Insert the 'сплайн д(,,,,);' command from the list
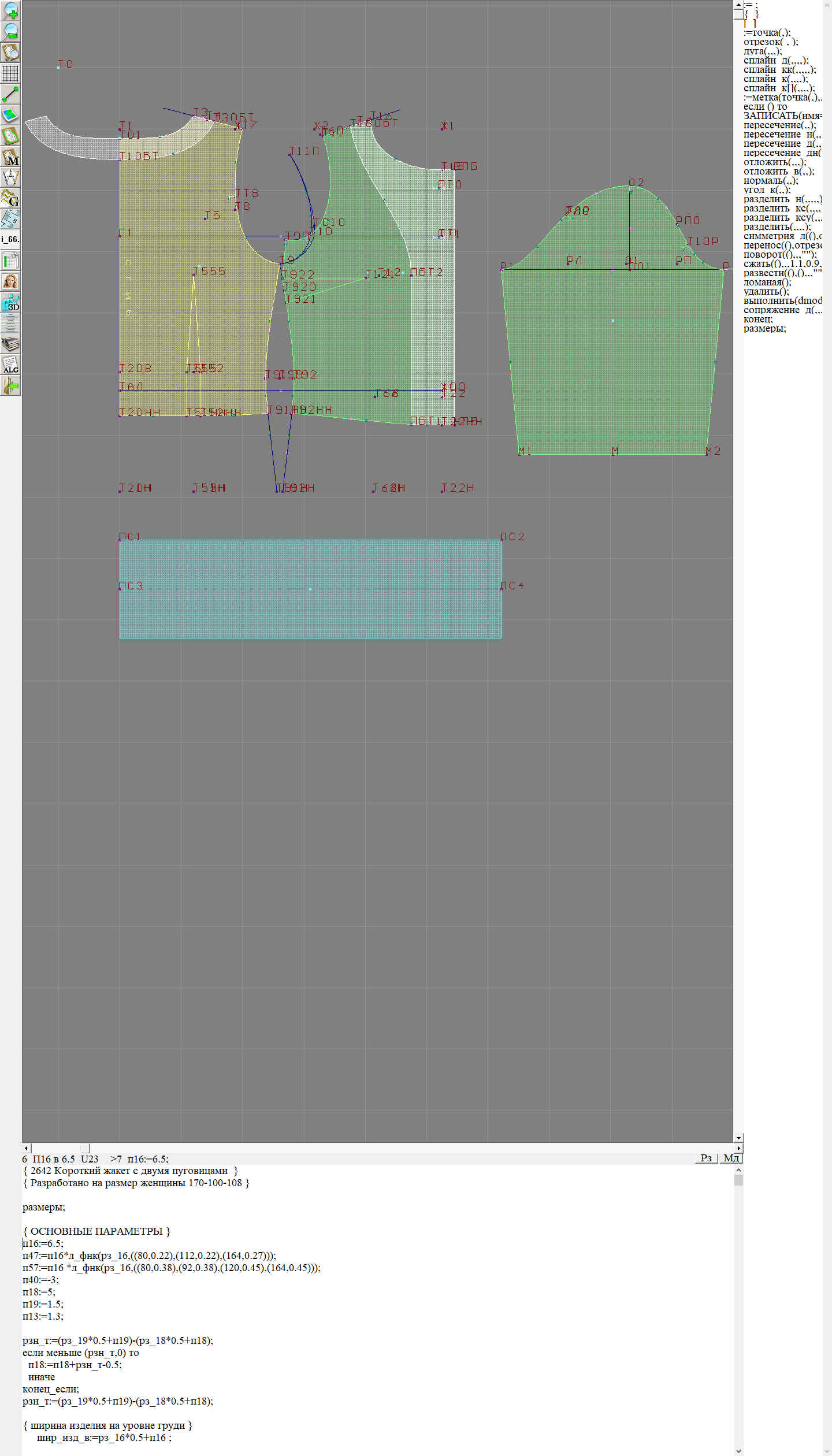This screenshot has width=832, height=1456. (775, 61)
